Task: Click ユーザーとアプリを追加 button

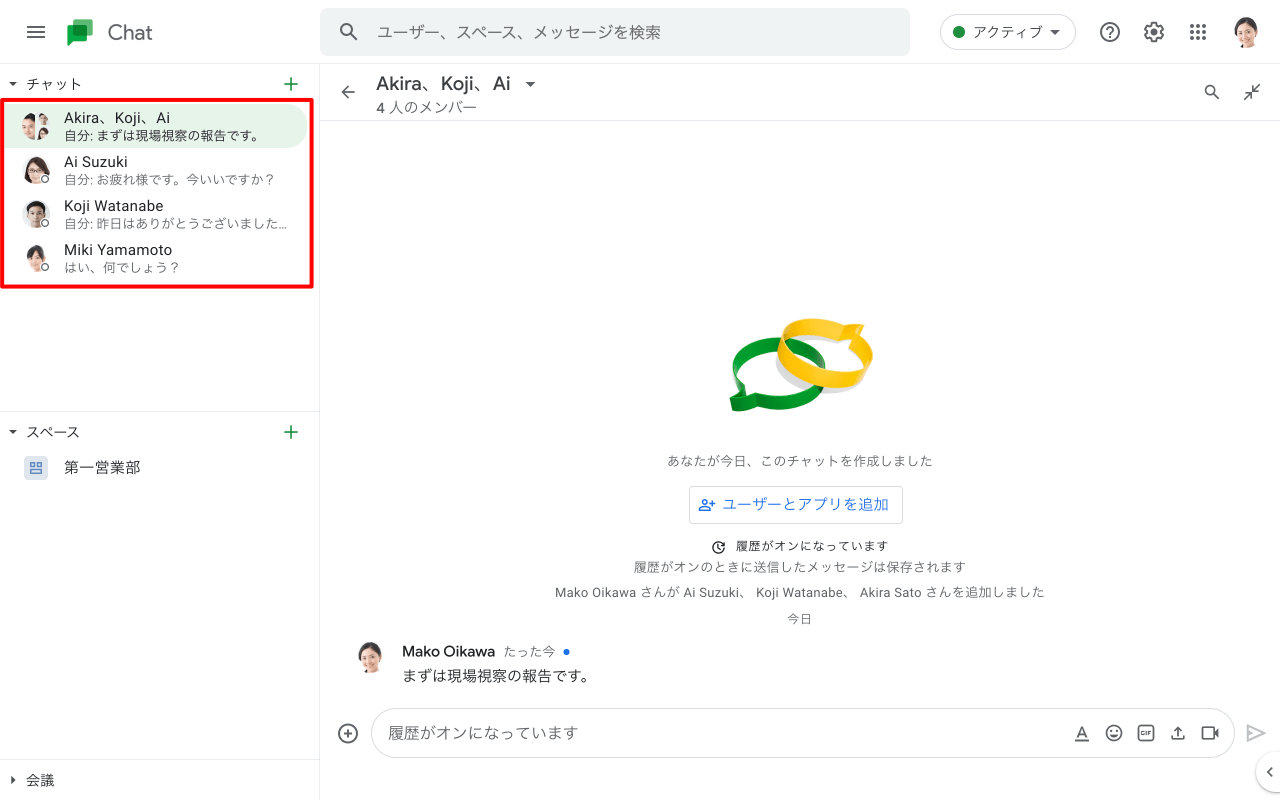Action: tap(796, 505)
